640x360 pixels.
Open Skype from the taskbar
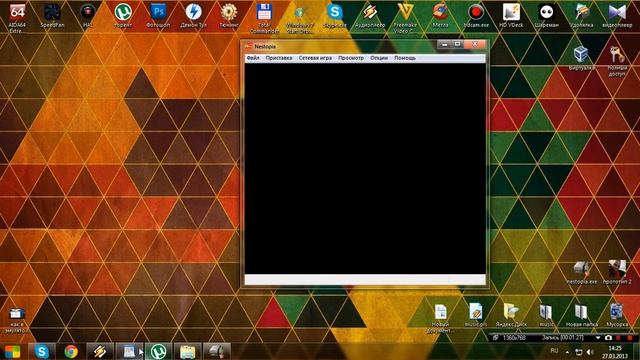(x=42, y=351)
